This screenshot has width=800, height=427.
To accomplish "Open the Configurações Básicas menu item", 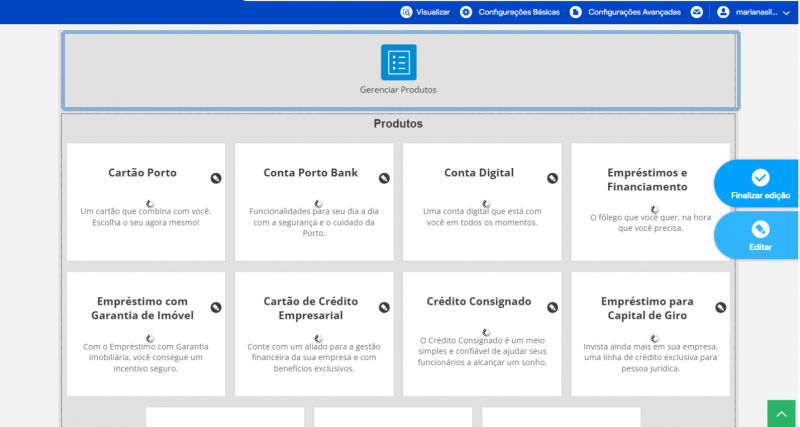I will point(519,12).
